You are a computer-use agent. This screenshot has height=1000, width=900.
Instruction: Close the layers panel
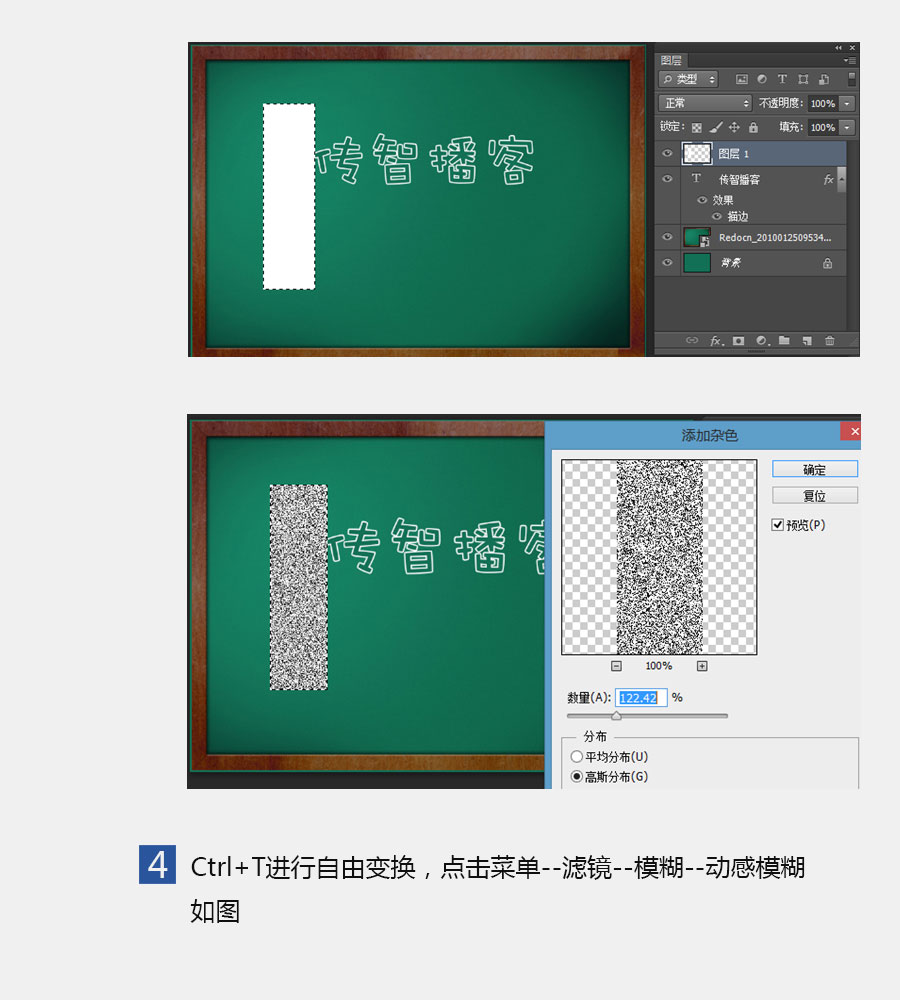pyautogui.click(x=852, y=48)
